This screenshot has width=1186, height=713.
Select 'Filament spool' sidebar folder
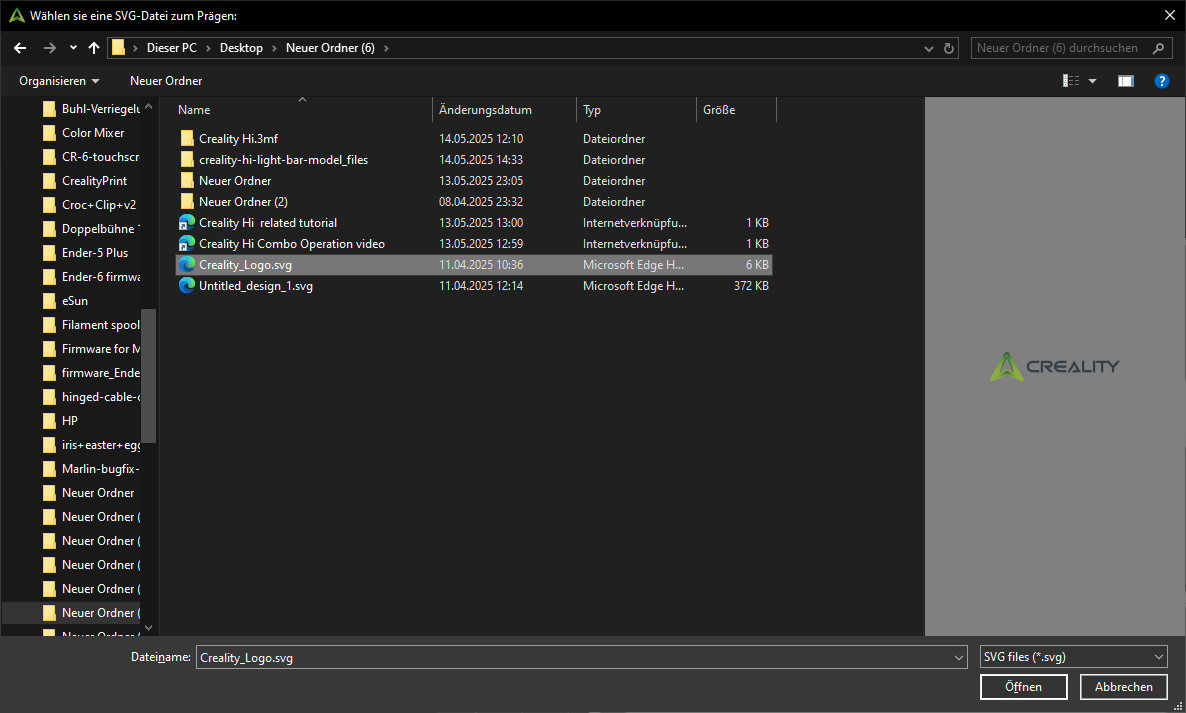pyautogui.click(x=92, y=325)
